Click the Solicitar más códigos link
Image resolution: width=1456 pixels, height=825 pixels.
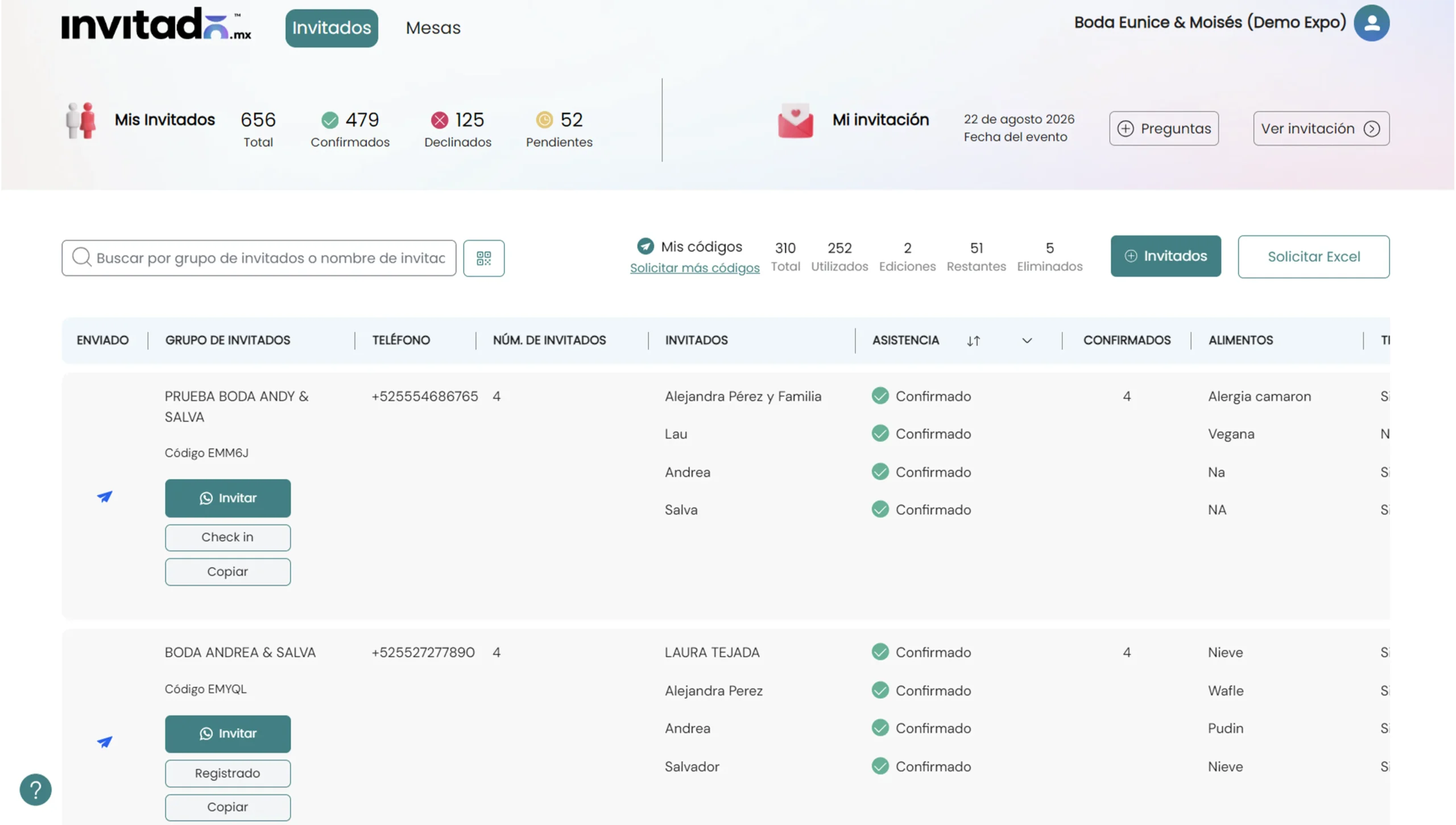tap(694, 268)
